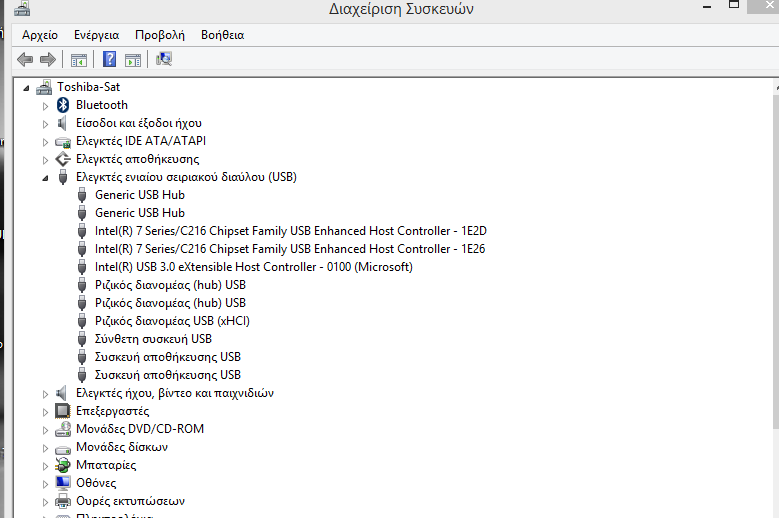This screenshot has height=518, width=779.
Task: Click the Toshiba-Sat computer icon
Action: 44,87
